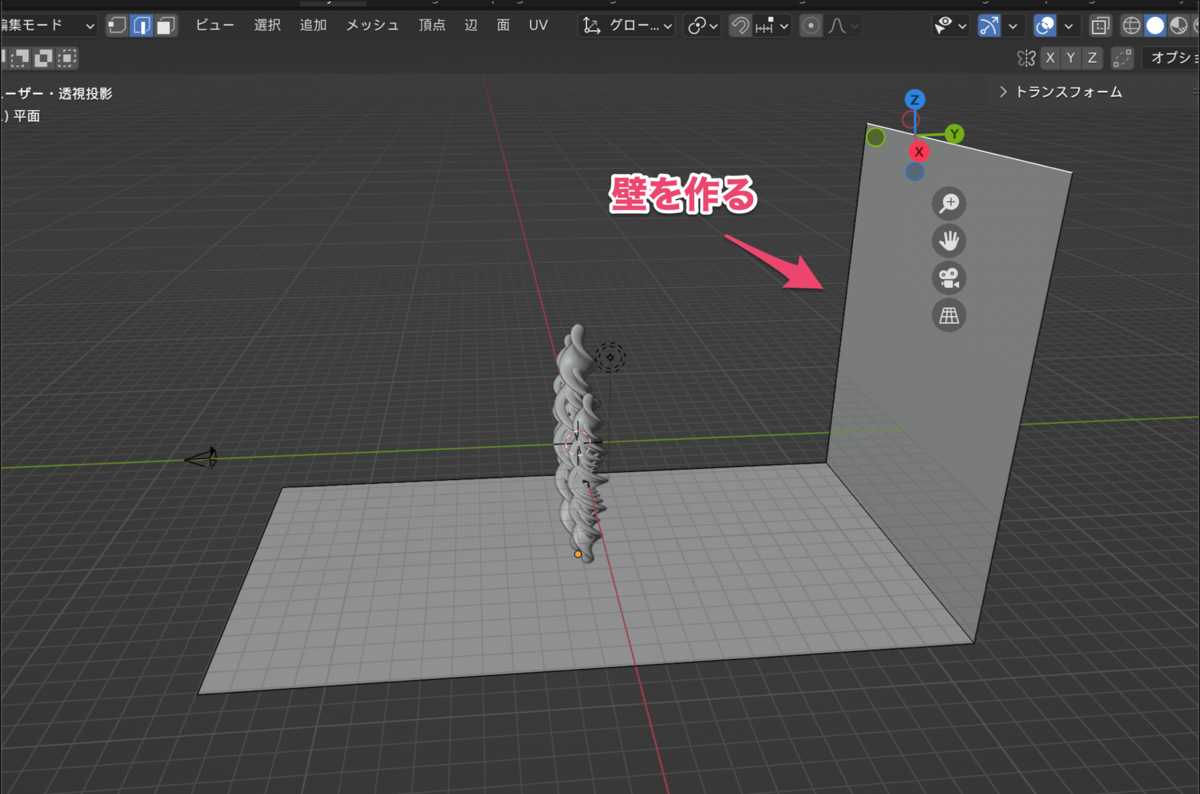Click the red X axis gizmo ball

click(919, 151)
